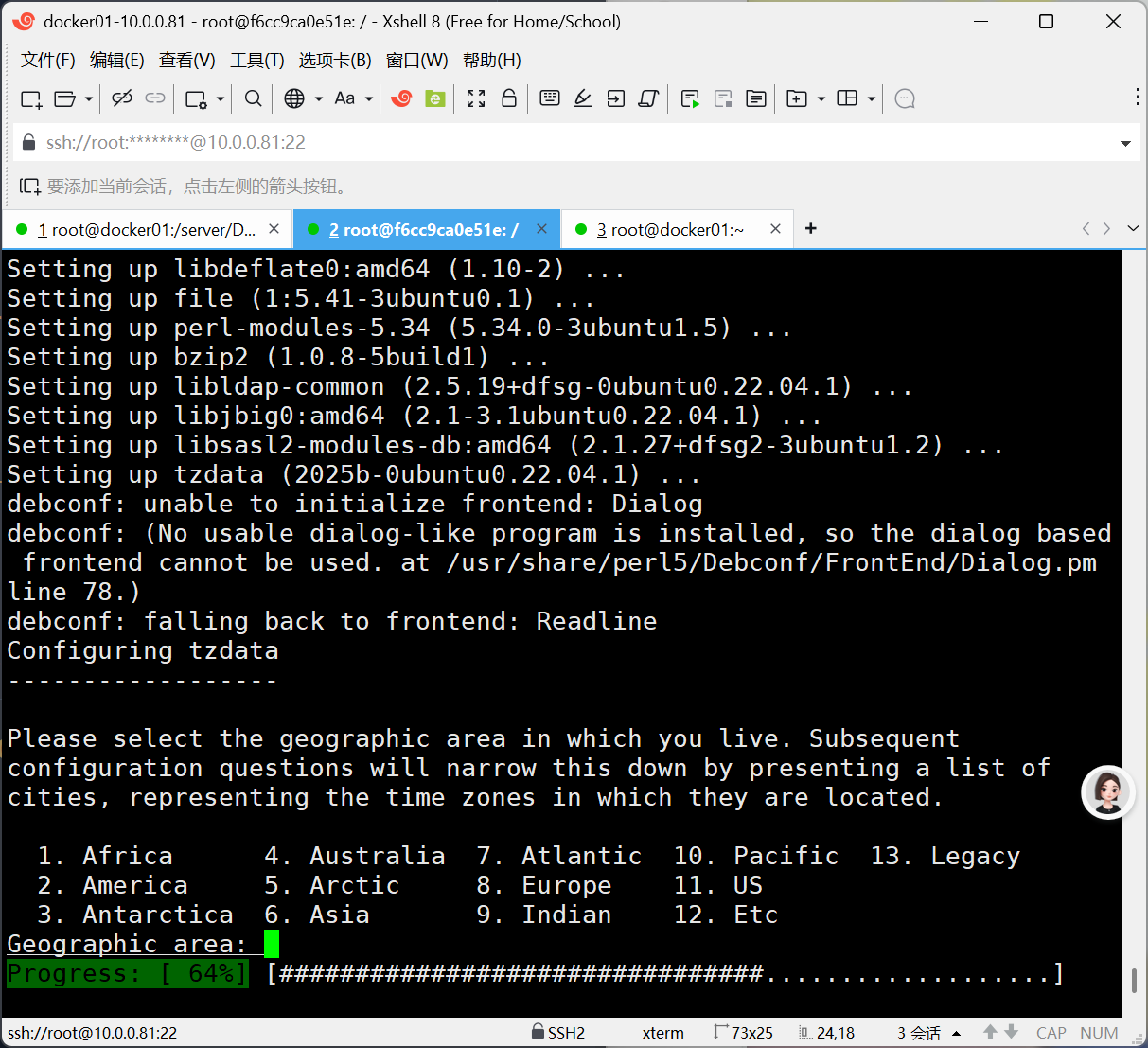Click the Reconnect chain-link icon
Viewport: 1148px width, 1048px height.
(155, 98)
